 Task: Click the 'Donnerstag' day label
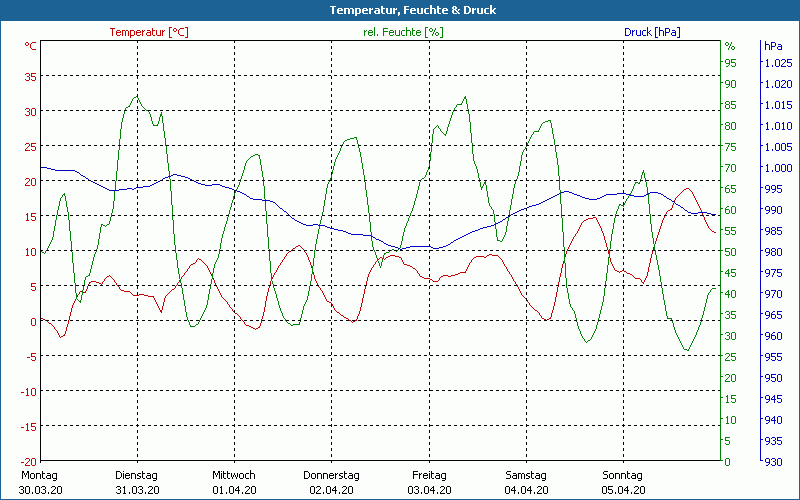(331, 475)
